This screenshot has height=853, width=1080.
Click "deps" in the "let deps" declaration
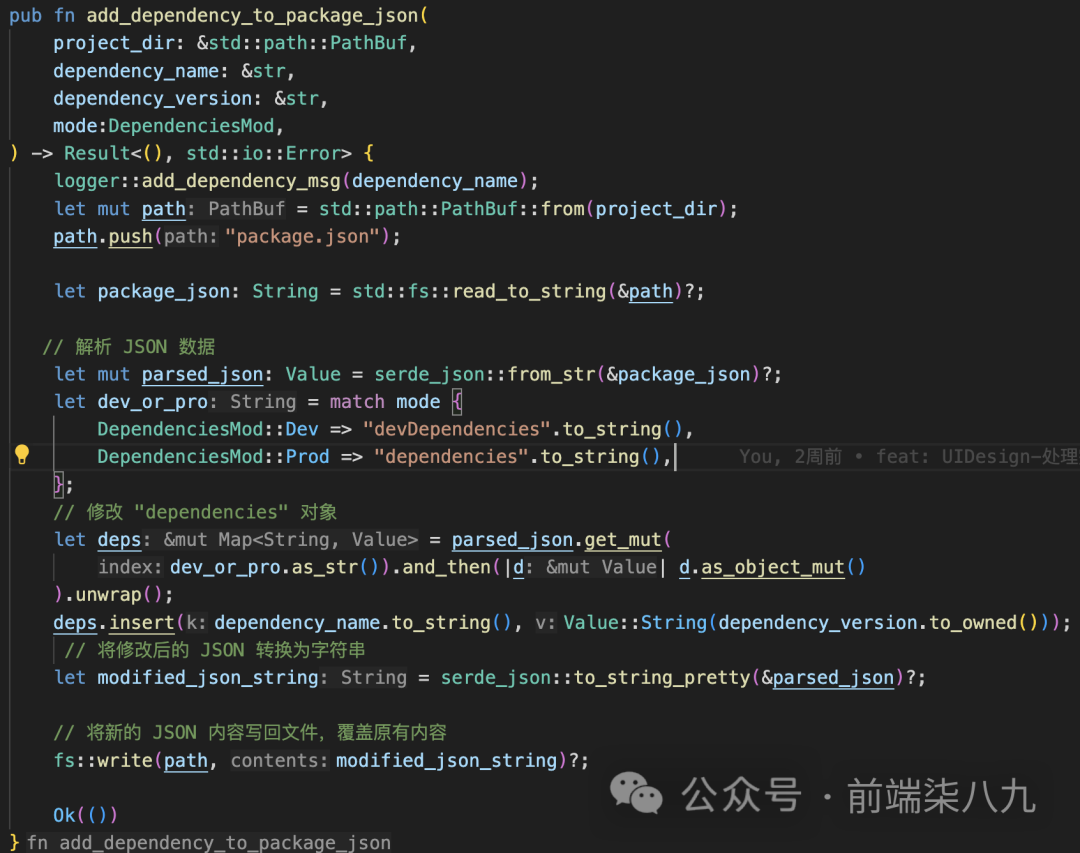(119, 539)
